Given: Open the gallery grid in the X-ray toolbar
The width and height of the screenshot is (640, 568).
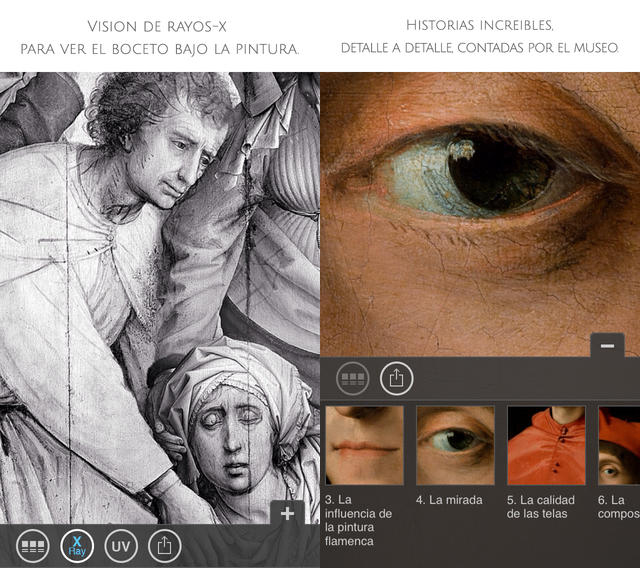Looking at the screenshot, I should coord(34,546).
